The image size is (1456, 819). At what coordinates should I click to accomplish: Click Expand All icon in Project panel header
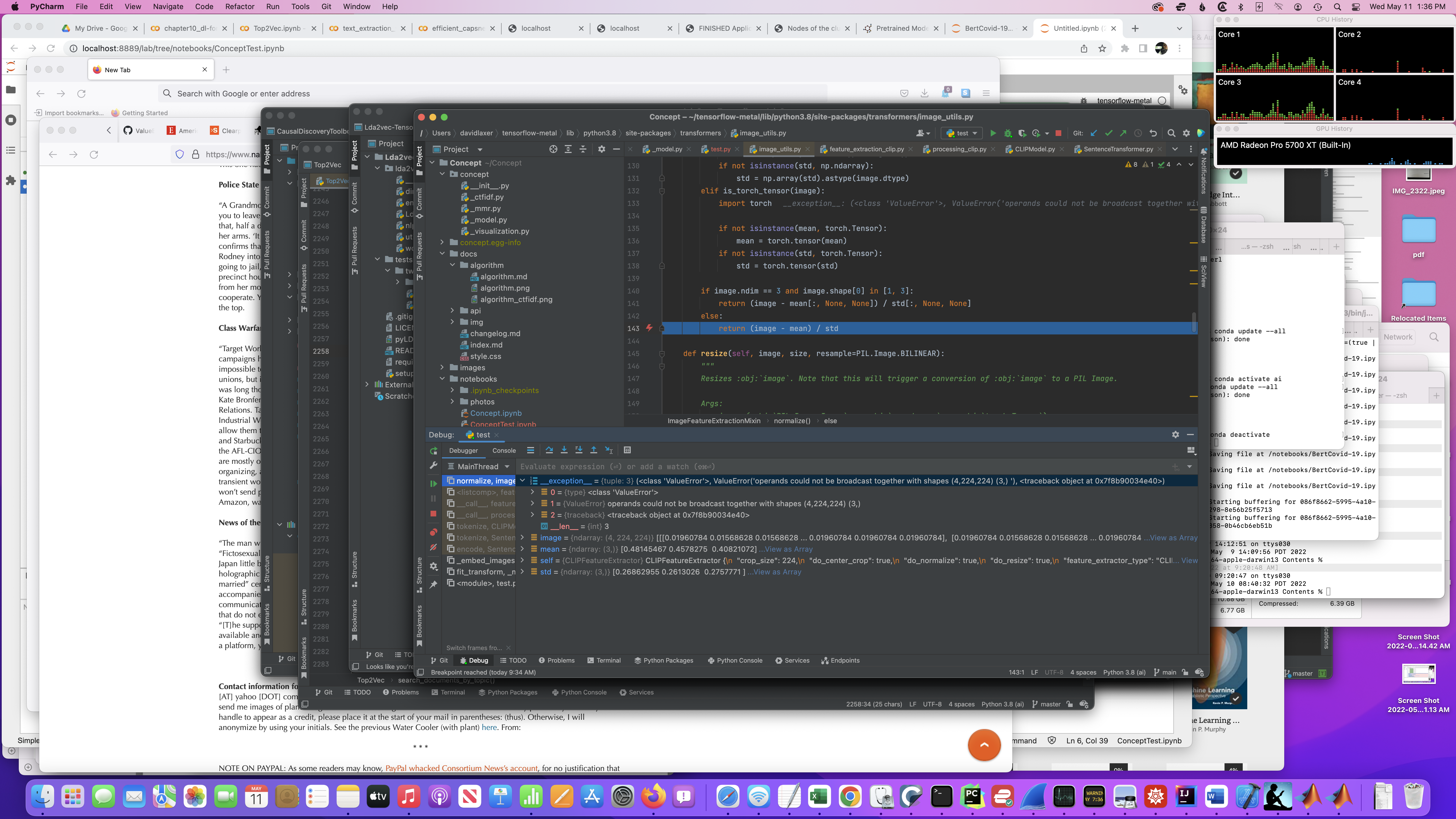pyautogui.click(x=568, y=149)
